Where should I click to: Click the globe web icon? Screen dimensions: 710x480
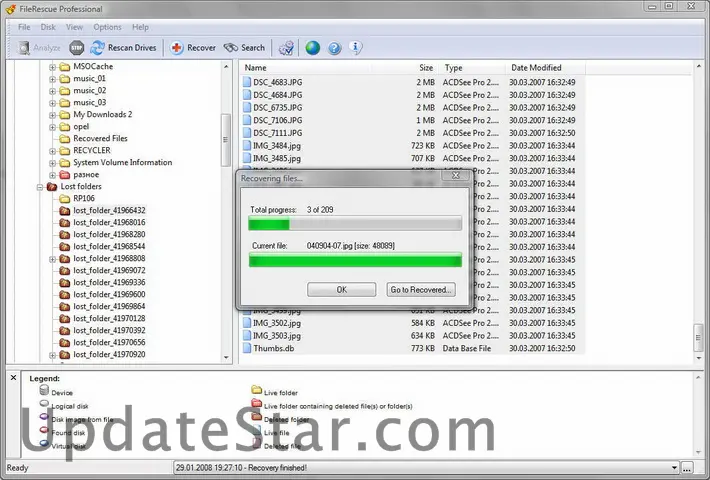[x=312, y=48]
